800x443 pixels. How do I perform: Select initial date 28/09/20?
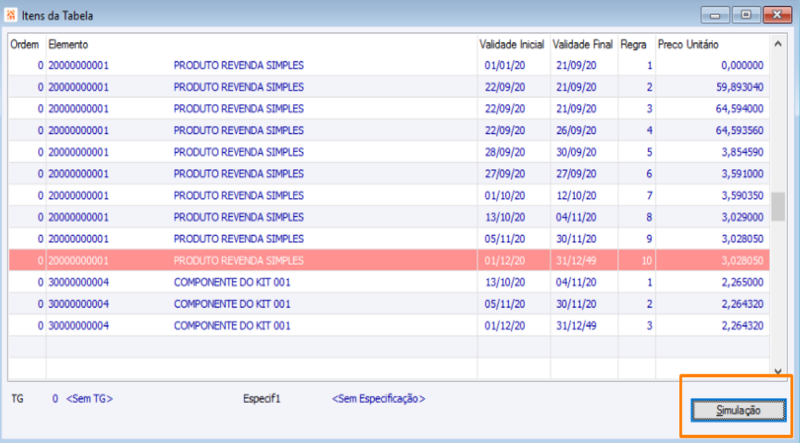(x=505, y=152)
